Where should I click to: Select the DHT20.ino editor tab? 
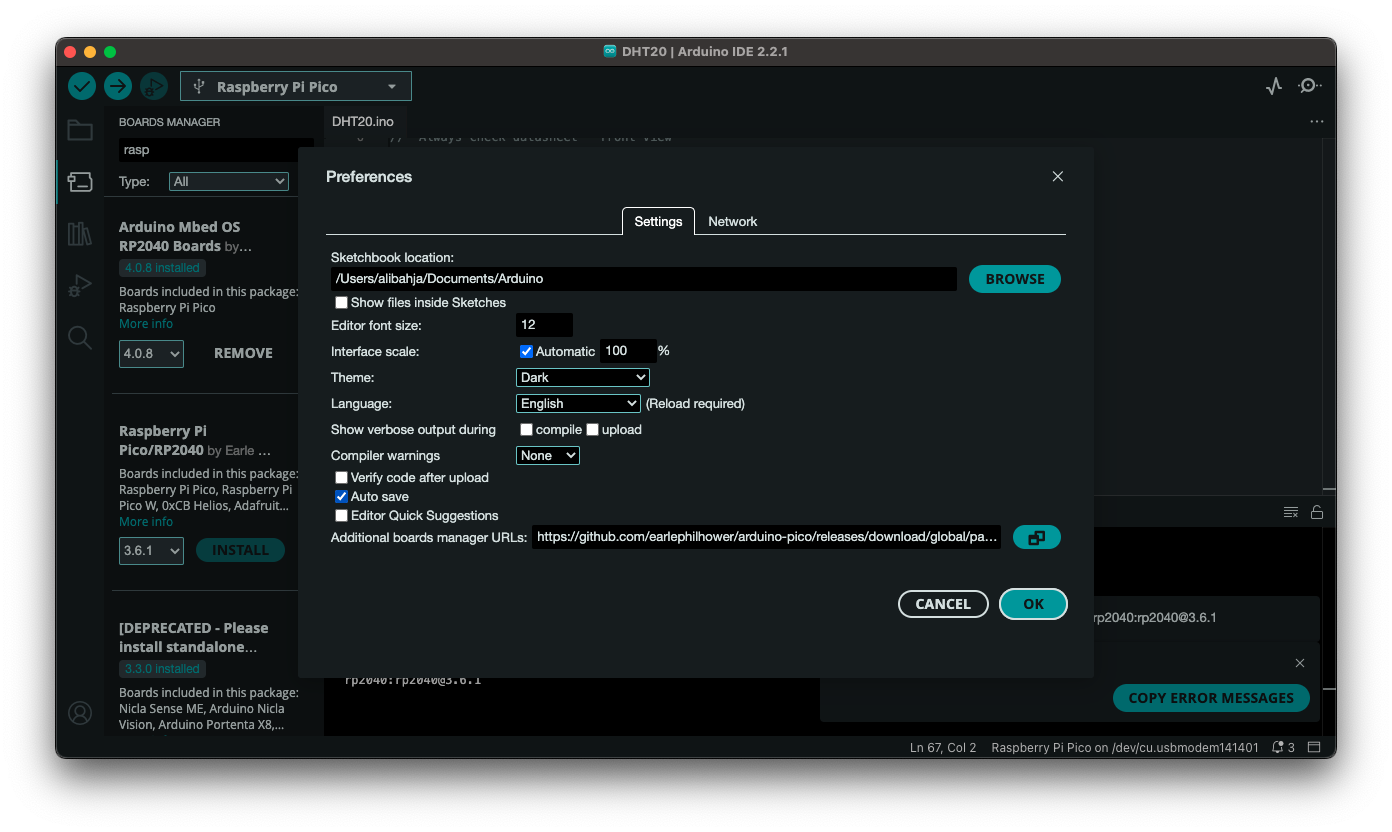tap(363, 121)
